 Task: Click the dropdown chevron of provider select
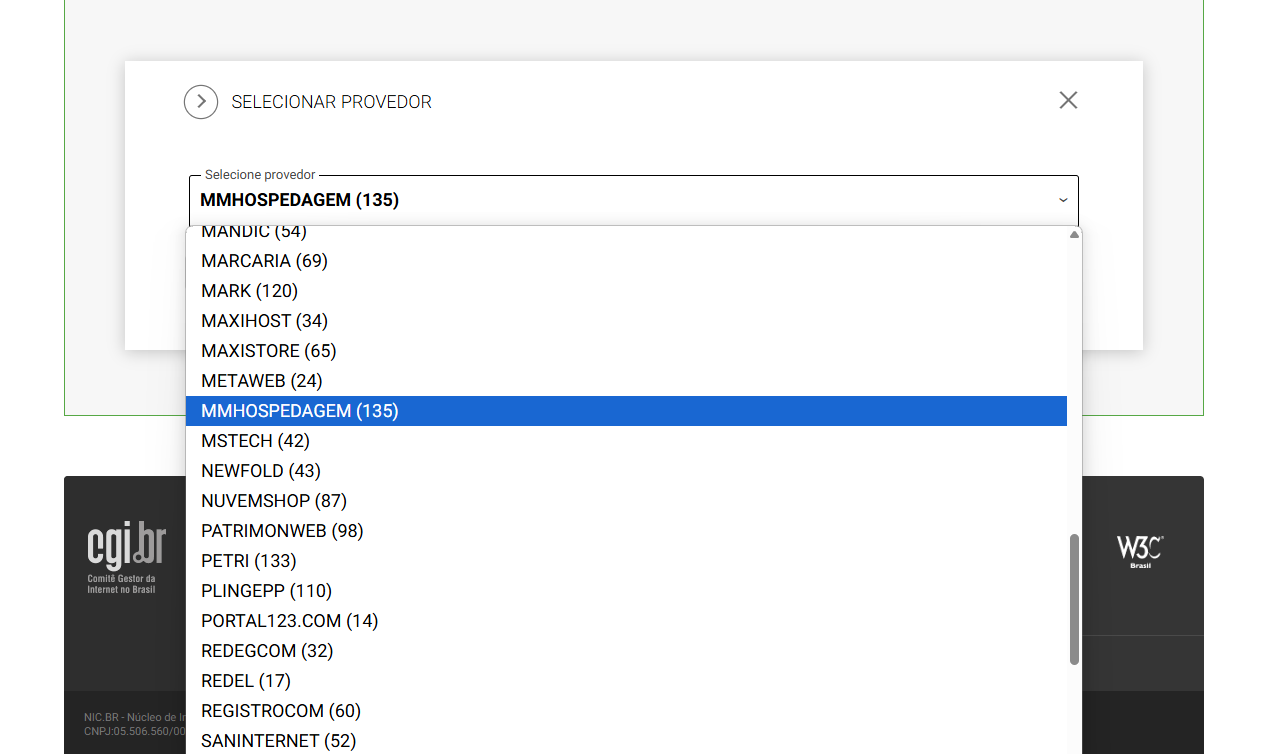point(1063,200)
